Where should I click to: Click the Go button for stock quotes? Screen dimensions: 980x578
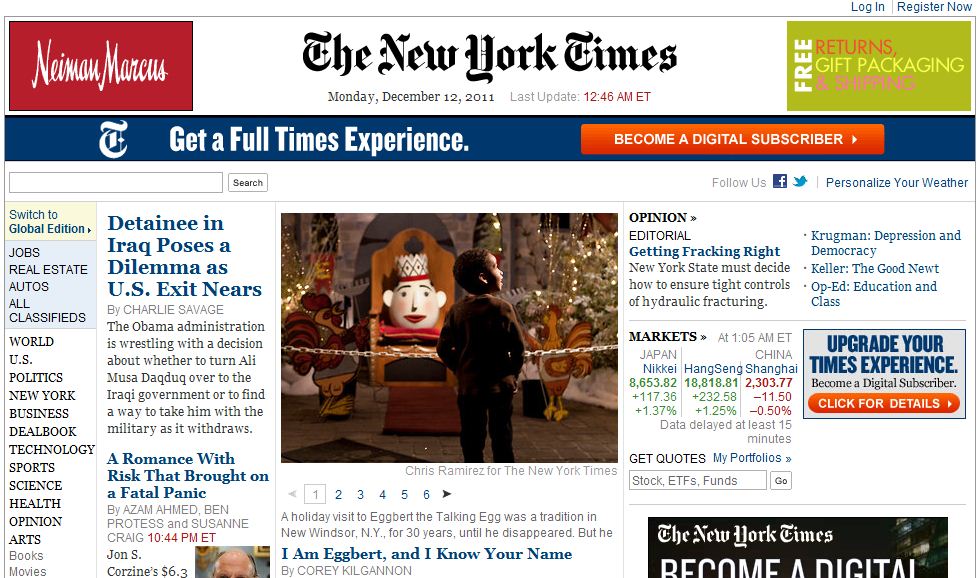pos(781,481)
